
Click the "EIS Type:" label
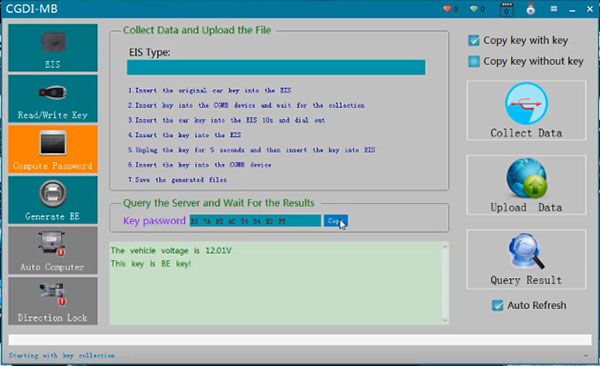tap(150, 52)
